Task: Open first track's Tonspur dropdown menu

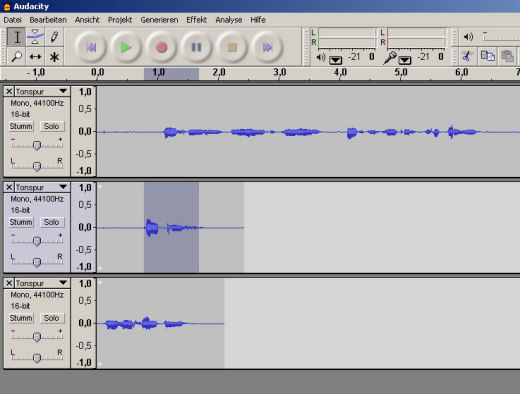Action: tap(42, 91)
